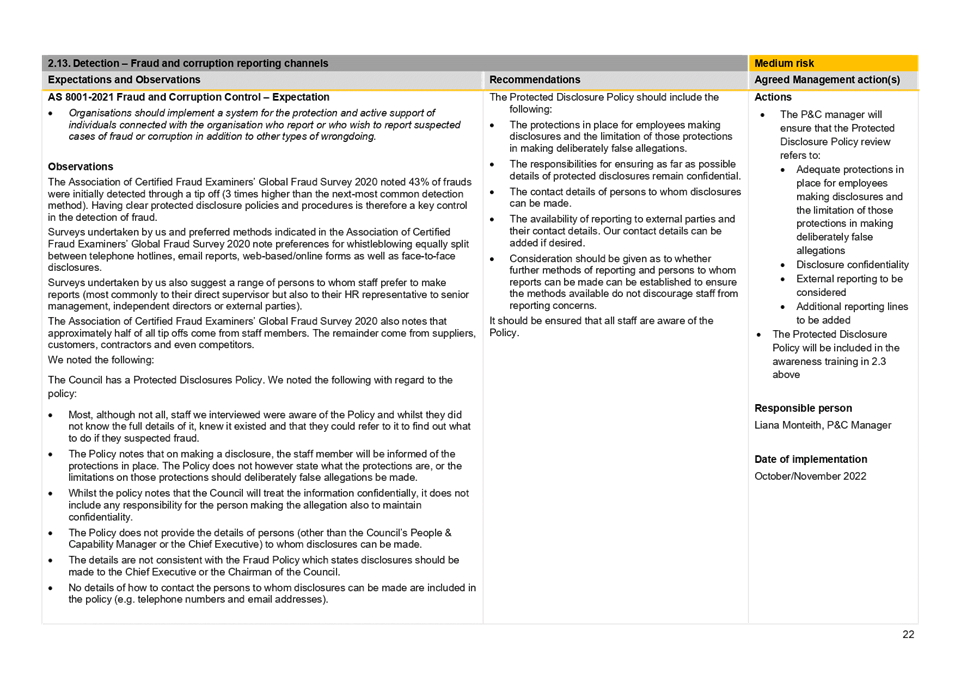Viewport: 955px width, 675px height.
Task: Click the sentence 'It should be ensured that all staff'
Action: pyautogui.click(x=601, y=327)
